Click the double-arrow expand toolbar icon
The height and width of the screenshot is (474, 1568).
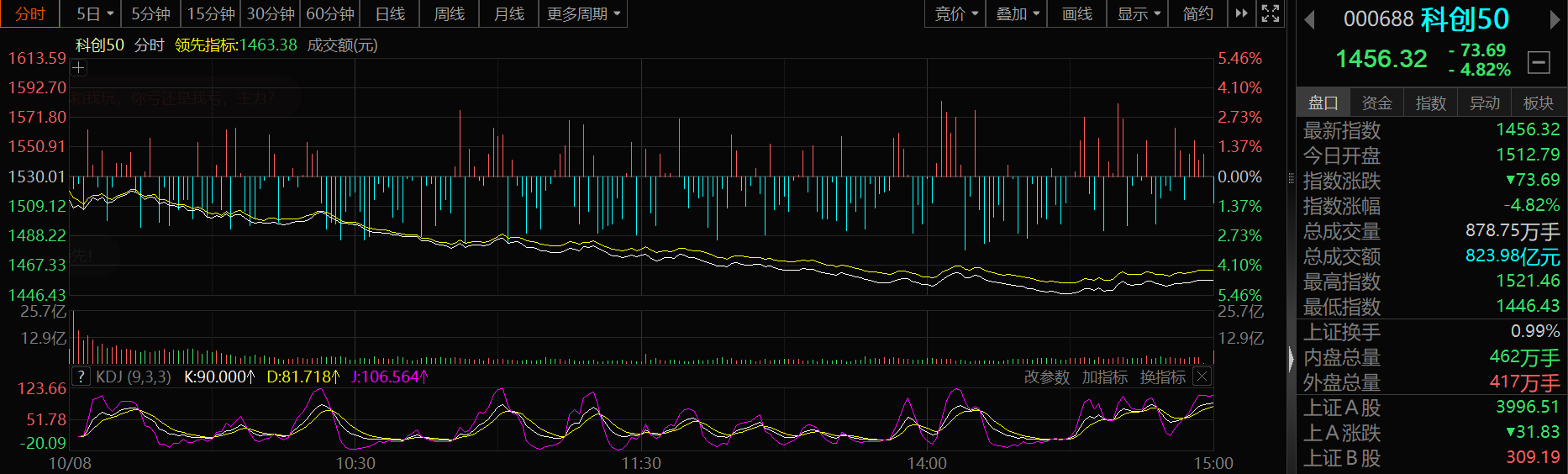coord(1241,13)
